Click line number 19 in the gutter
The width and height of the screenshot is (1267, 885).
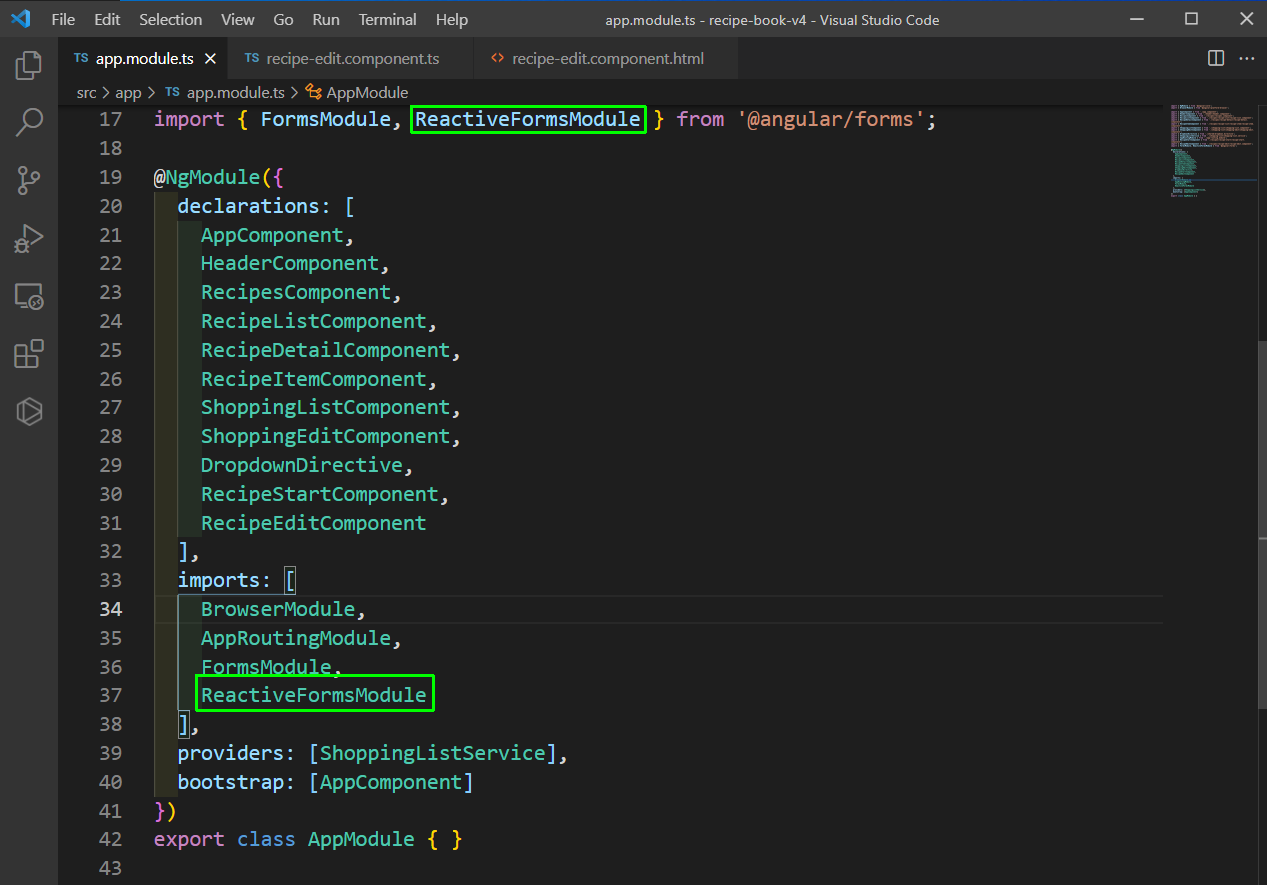tap(111, 177)
